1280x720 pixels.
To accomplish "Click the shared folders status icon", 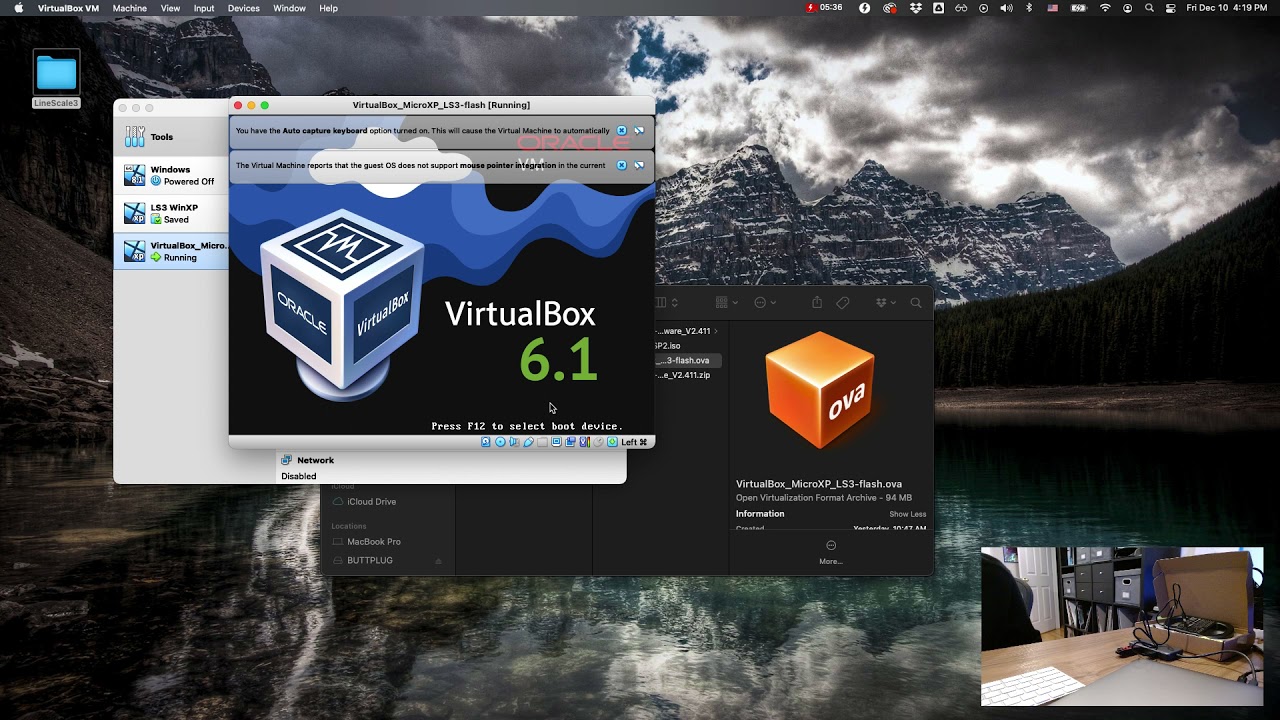I will tap(542, 442).
